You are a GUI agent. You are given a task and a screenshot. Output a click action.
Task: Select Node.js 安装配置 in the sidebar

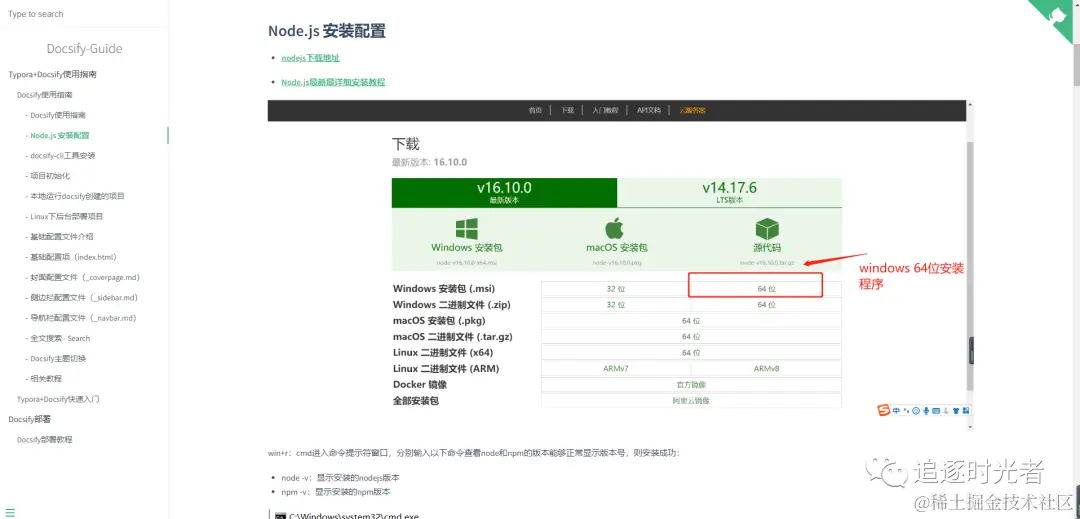coord(60,136)
